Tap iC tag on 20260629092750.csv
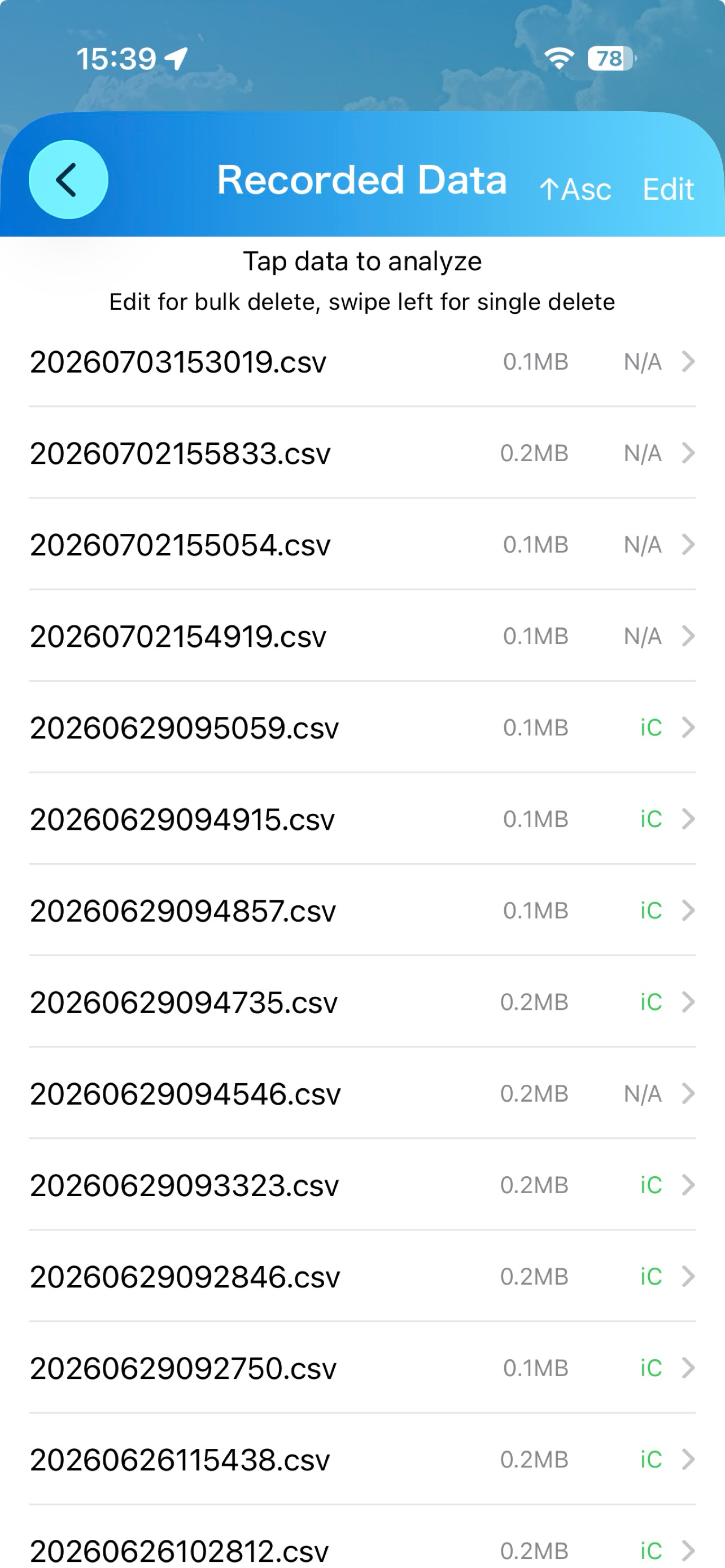This screenshot has height=1568, width=725. [x=650, y=1368]
